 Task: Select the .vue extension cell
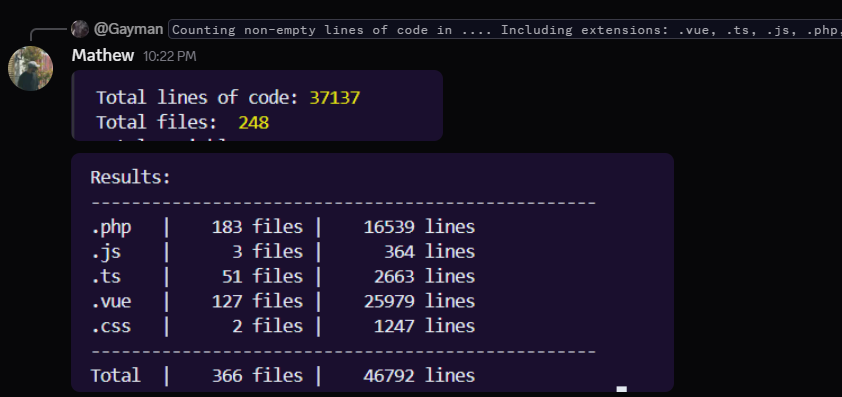pos(111,301)
